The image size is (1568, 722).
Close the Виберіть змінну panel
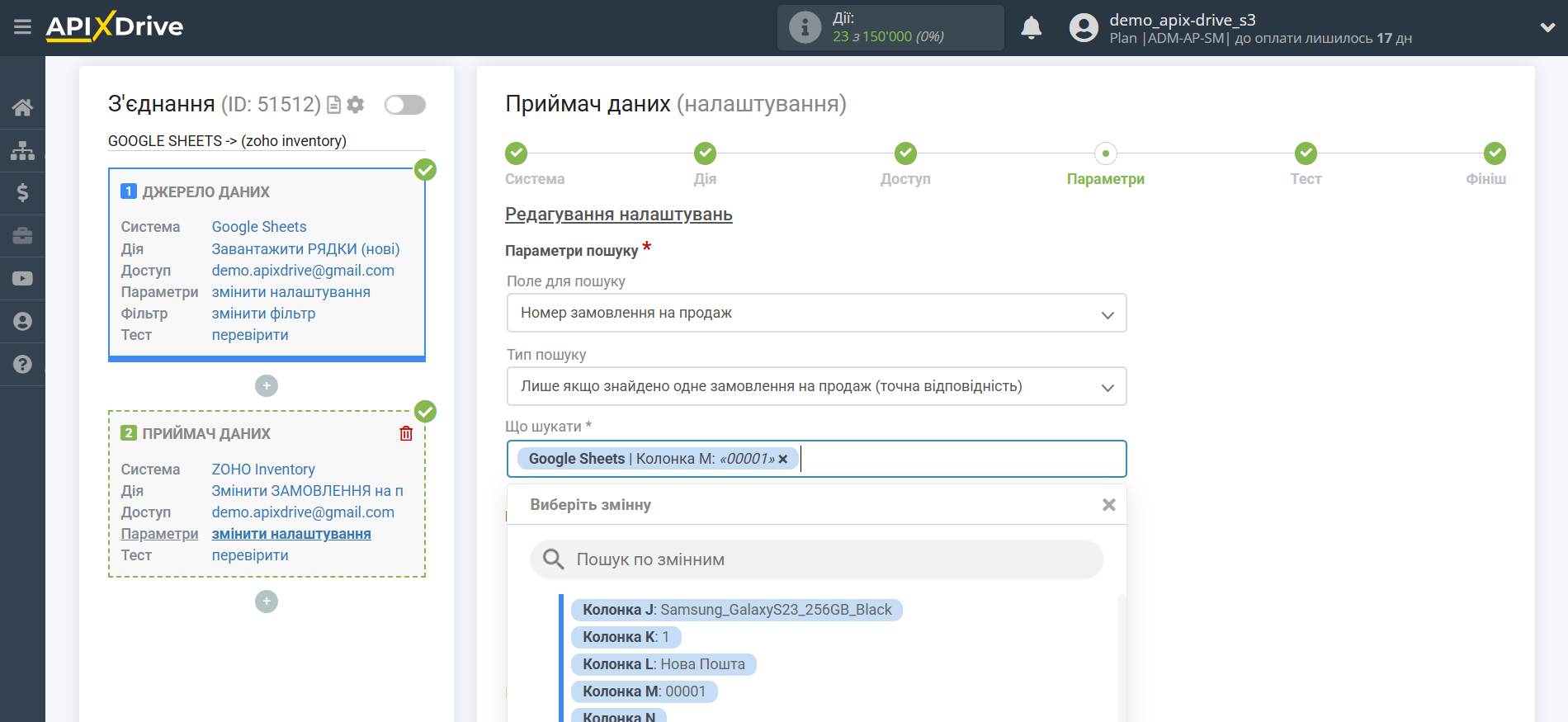coord(1109,504)
